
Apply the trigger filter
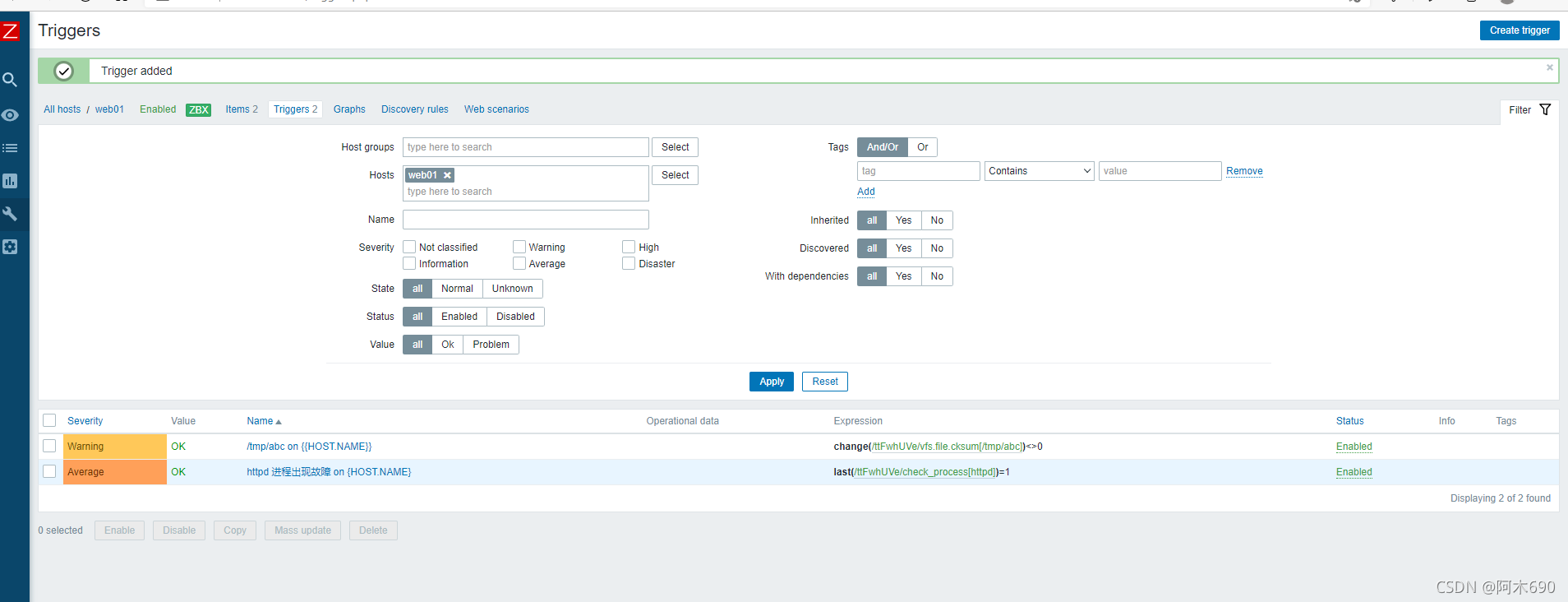coord(772,382)
